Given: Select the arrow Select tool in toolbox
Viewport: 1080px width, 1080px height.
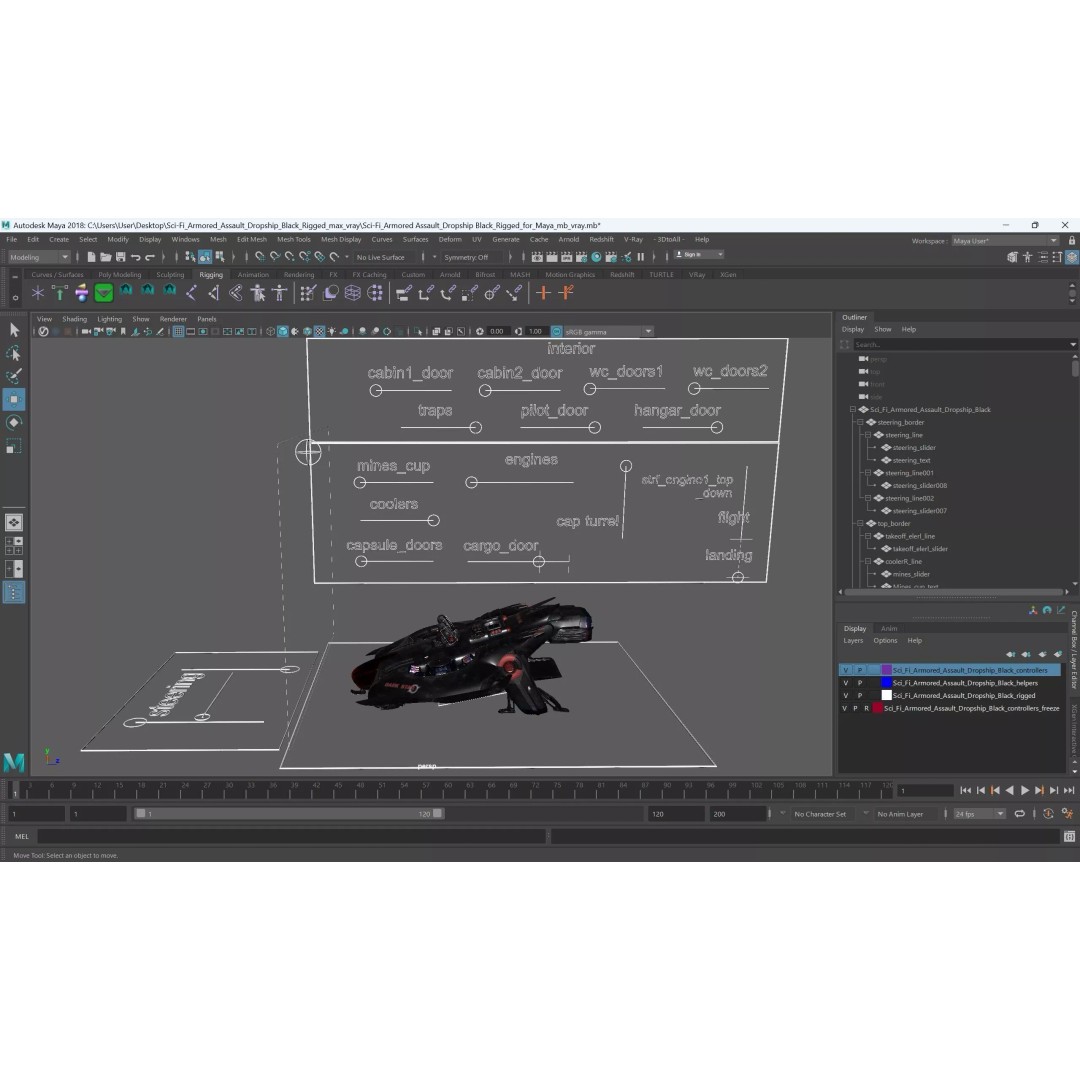Looking at the screenshot, I should 14,330.
